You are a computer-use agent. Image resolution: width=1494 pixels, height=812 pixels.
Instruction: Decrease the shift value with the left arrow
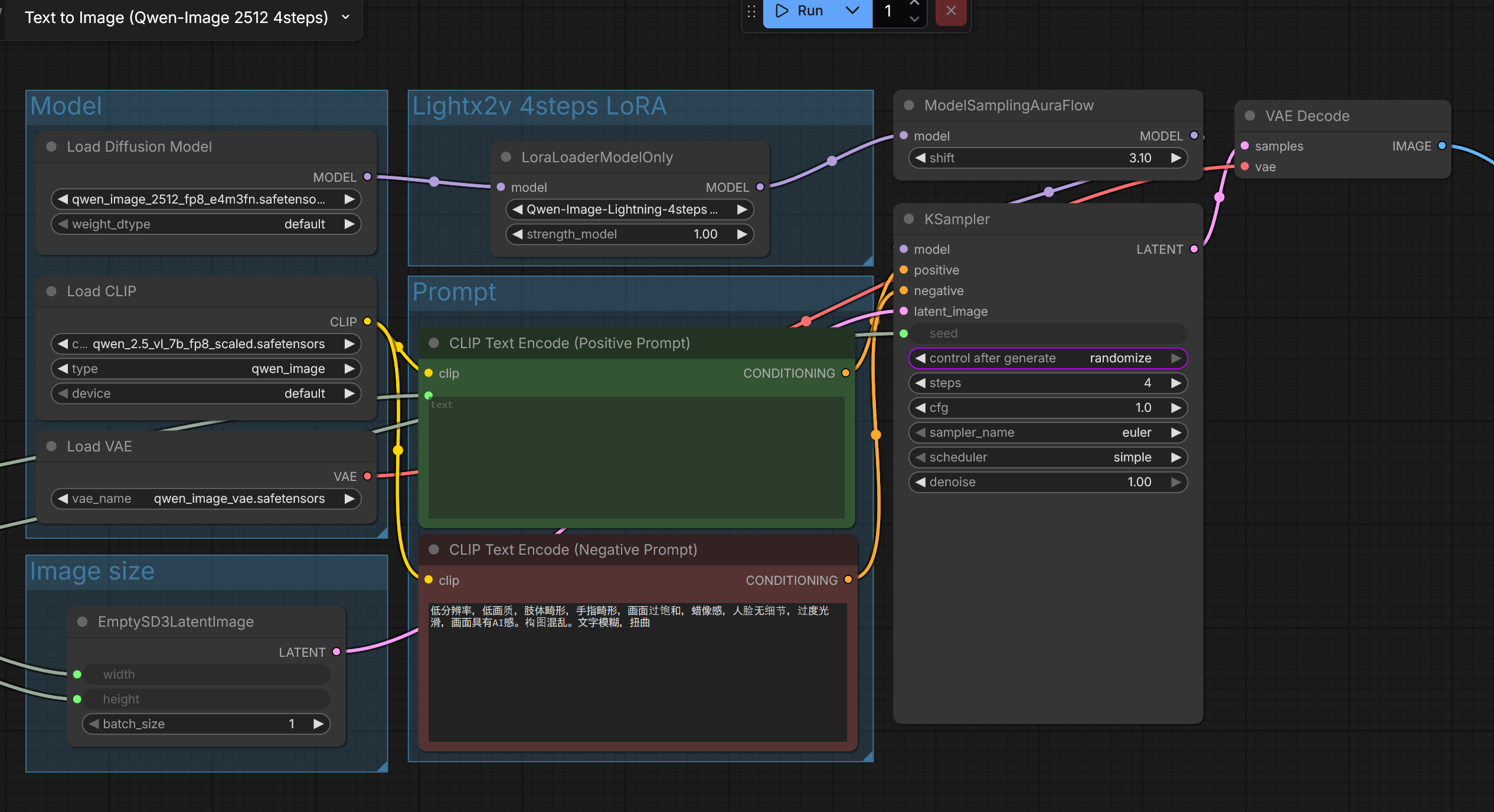920,158
